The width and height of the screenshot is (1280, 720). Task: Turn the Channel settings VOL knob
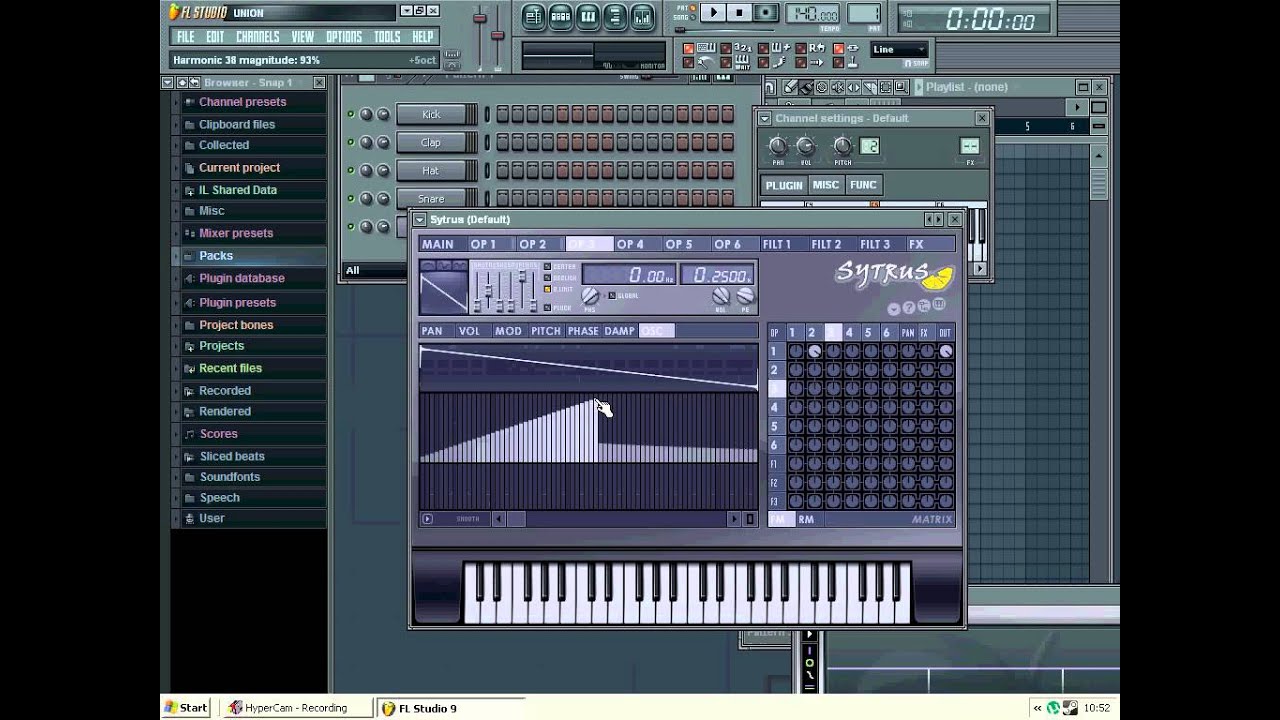805,147
